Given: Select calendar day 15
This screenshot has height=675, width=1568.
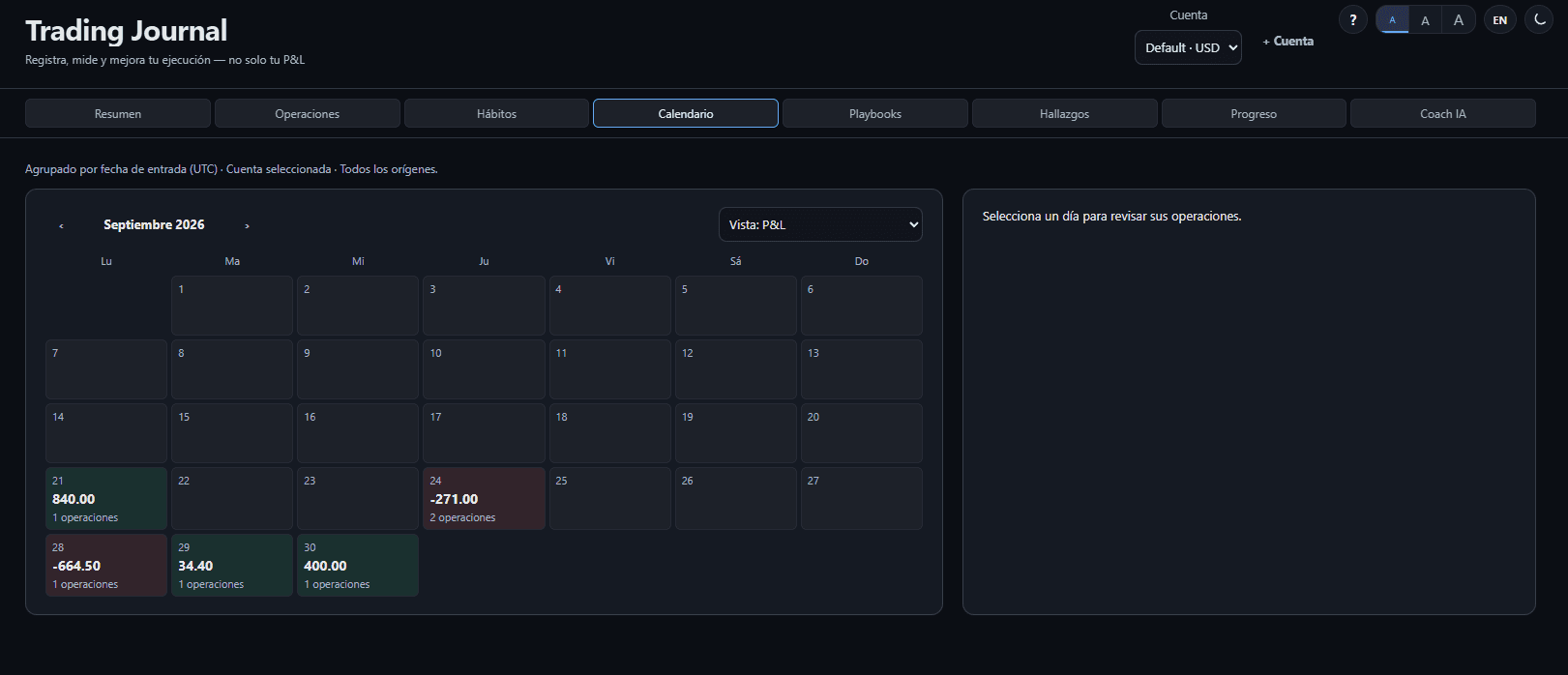Looking at the screenshot, I should [232, 433].
